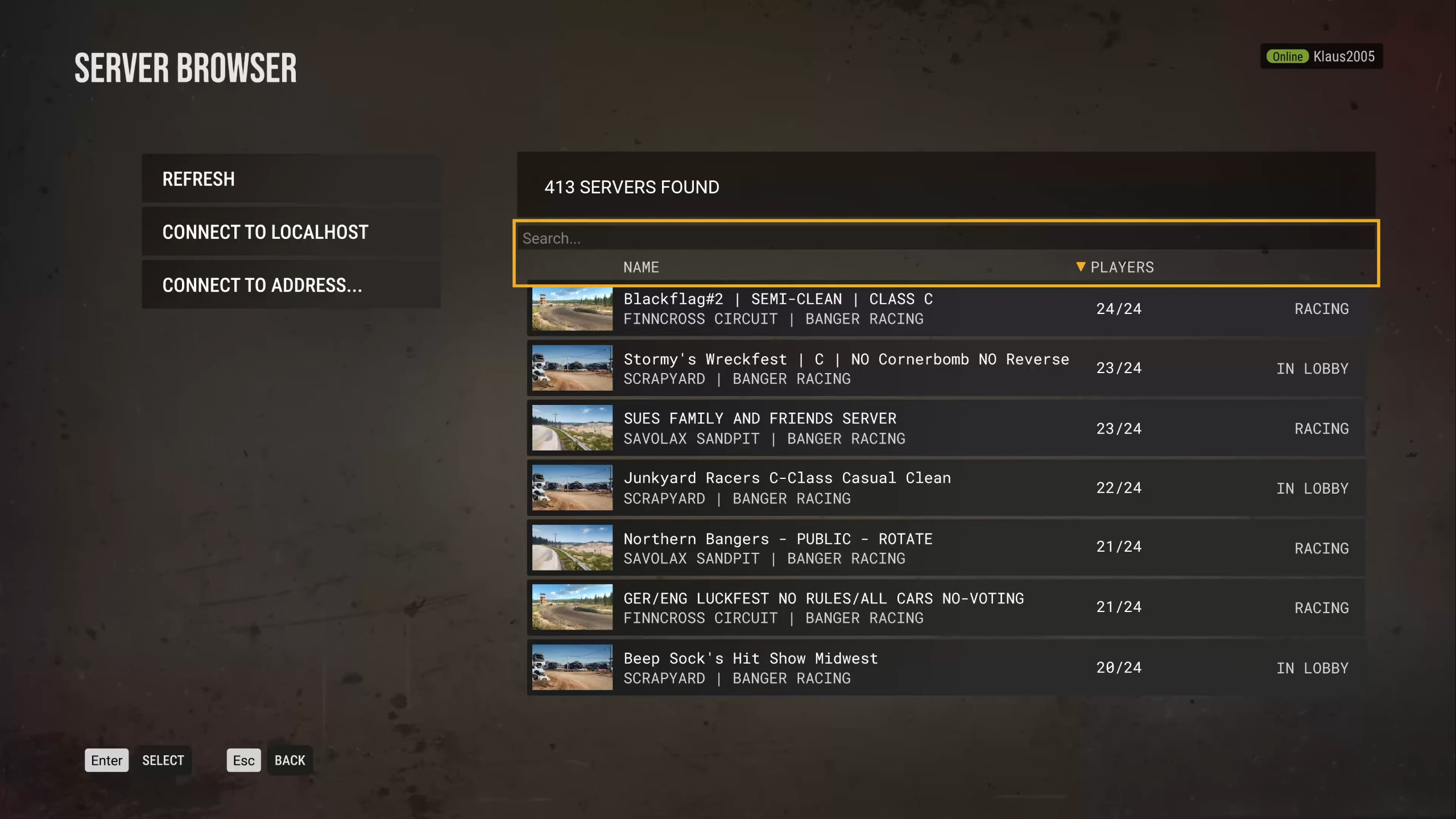Open Connect to Address dialog

pyautogui.click(x=290, y=285)
